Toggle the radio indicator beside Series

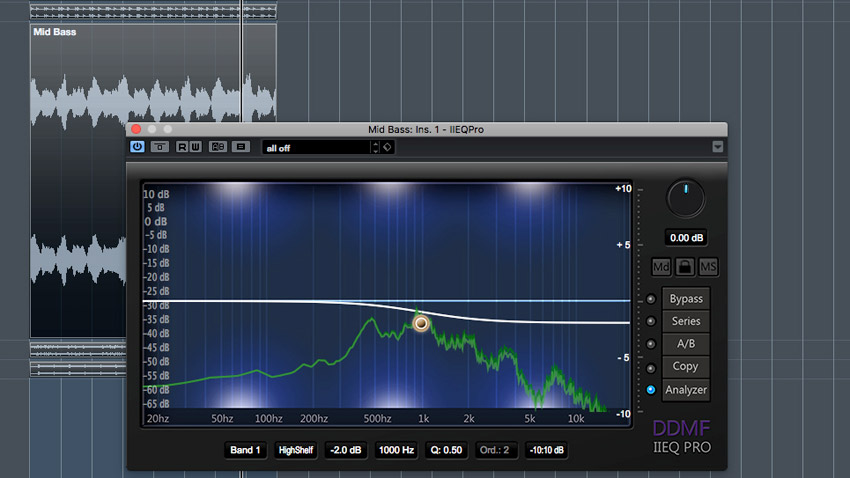651,321
